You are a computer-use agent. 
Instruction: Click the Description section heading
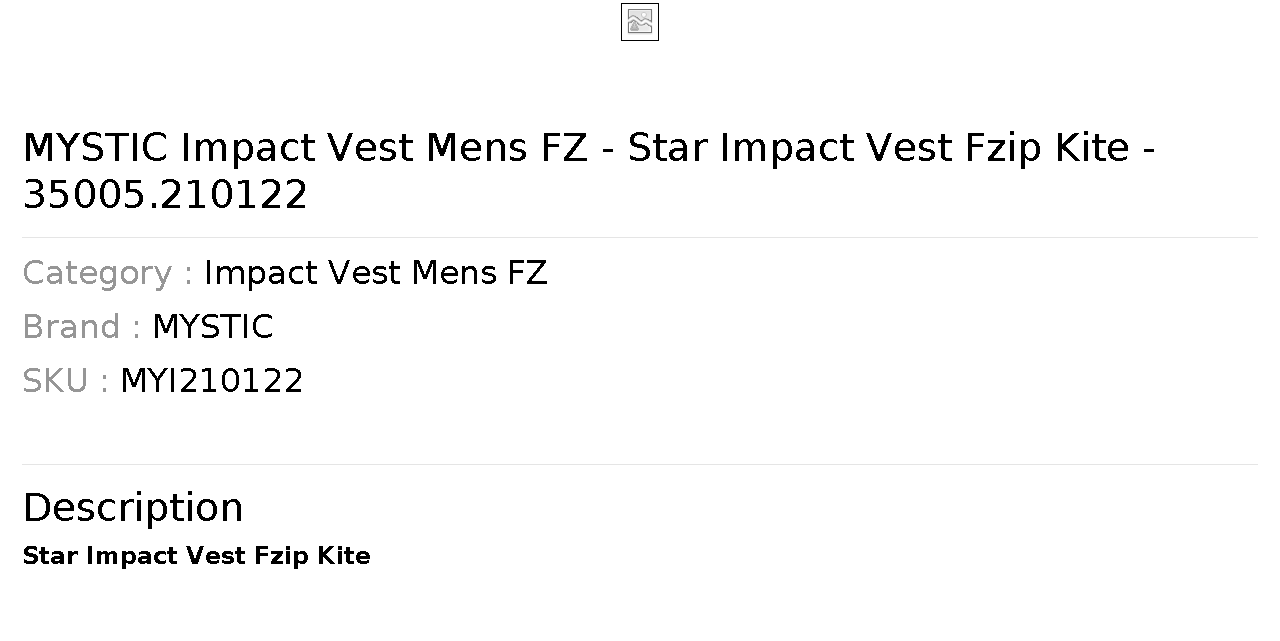(x=133, y=508)
